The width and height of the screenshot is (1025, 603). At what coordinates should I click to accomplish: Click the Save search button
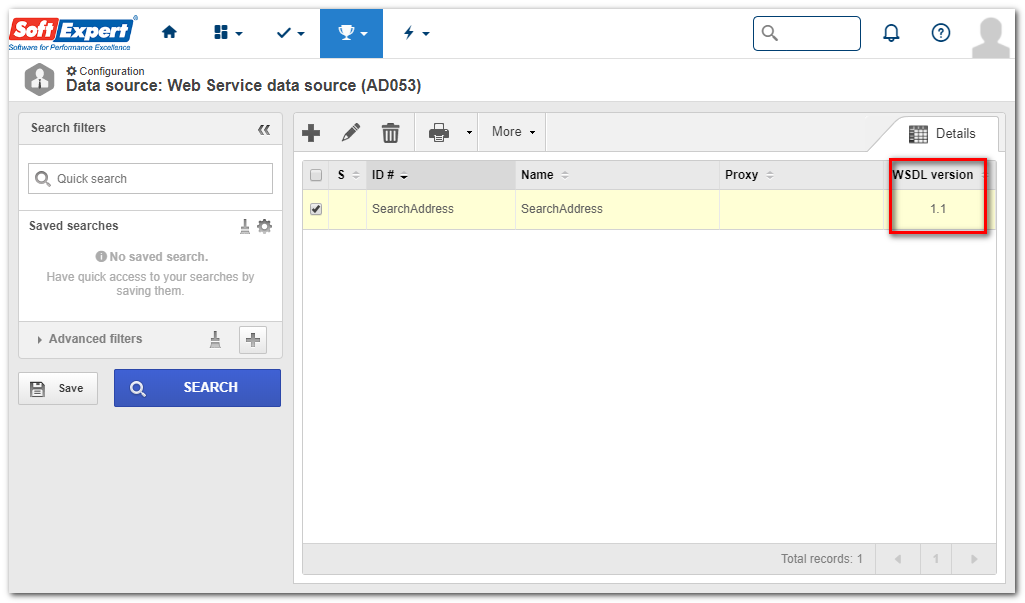point(58,388)
